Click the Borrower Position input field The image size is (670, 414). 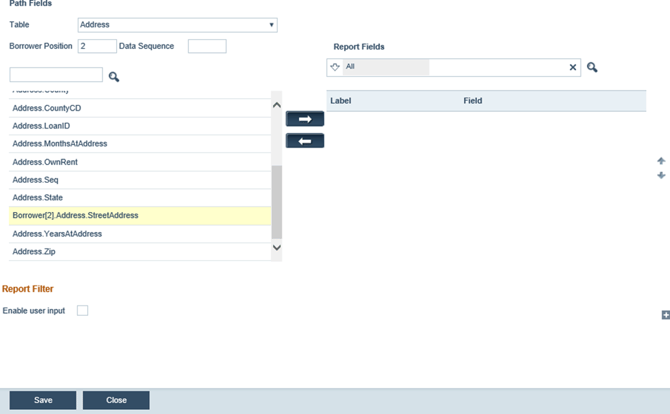pyautogui.click(x=97, y=46)
